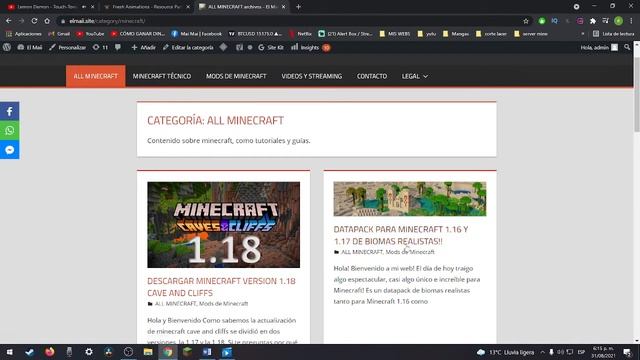Open Windows Settings gear in taskbar

[89, 352]
